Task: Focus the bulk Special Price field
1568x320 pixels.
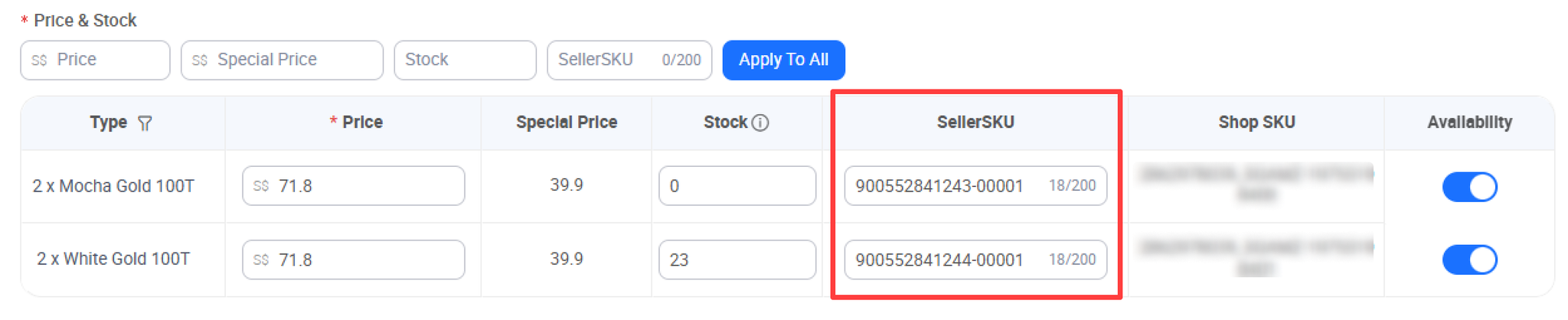Action: coord(282,60)
